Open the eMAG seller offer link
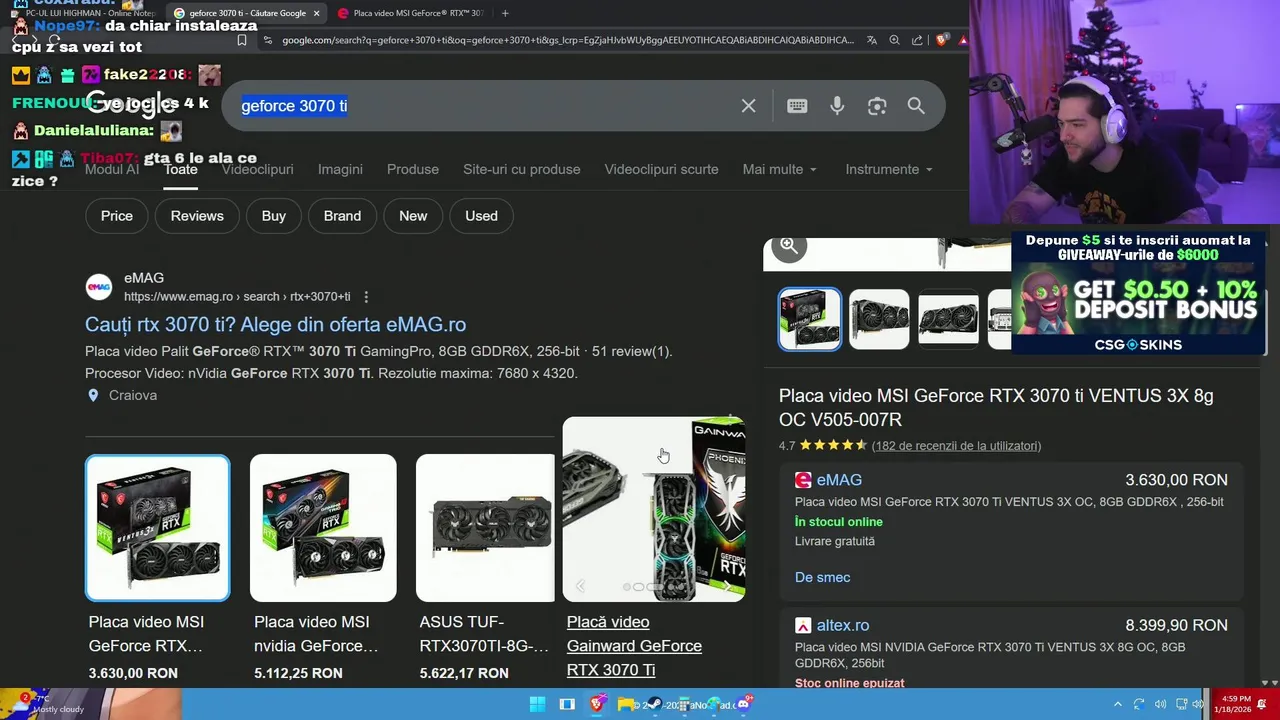 coord(839,480)
